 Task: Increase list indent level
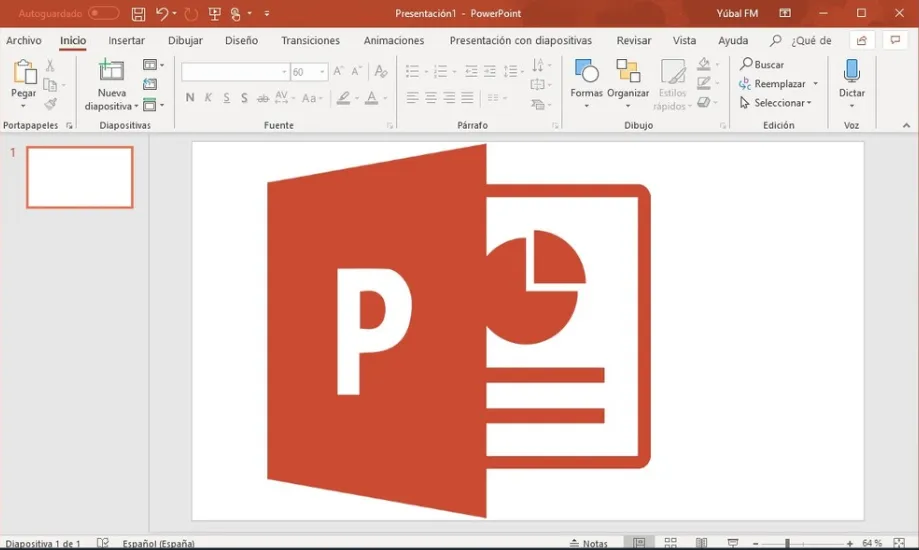point(489,72)
